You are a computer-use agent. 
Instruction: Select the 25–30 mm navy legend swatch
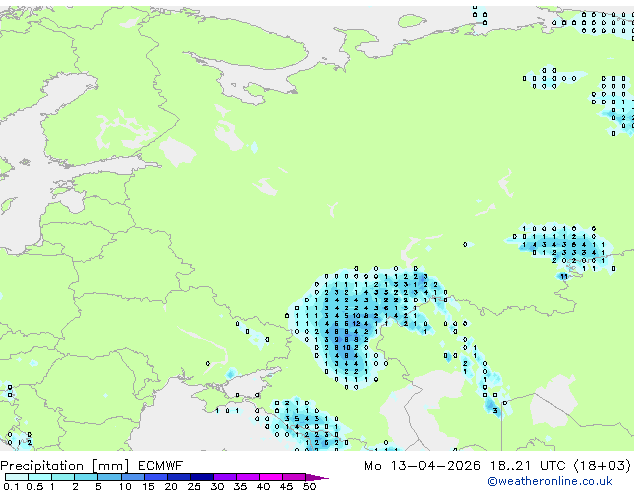[x=201, y=477]
